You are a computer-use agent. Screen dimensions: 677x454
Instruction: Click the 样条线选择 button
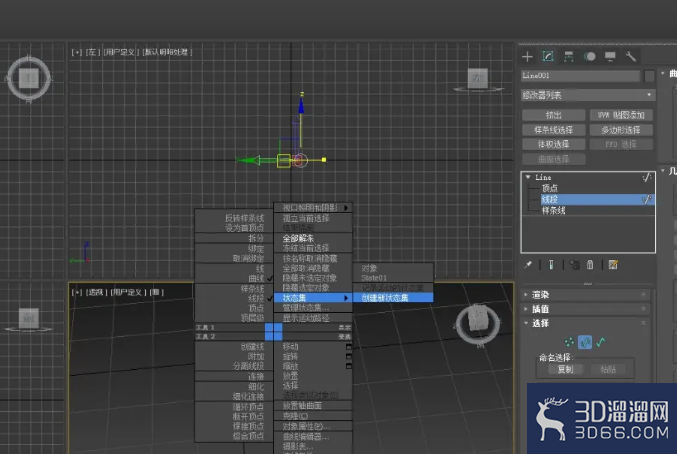pos(554,130)
